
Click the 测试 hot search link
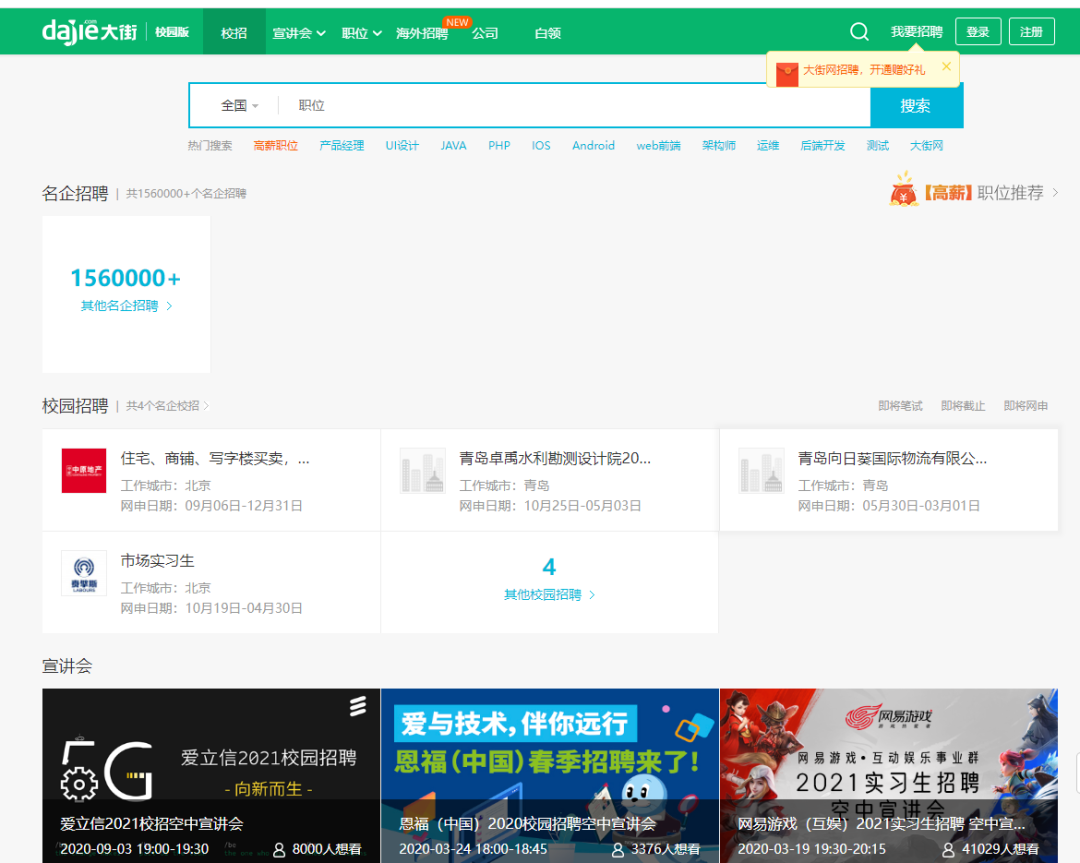coord(878,145)
